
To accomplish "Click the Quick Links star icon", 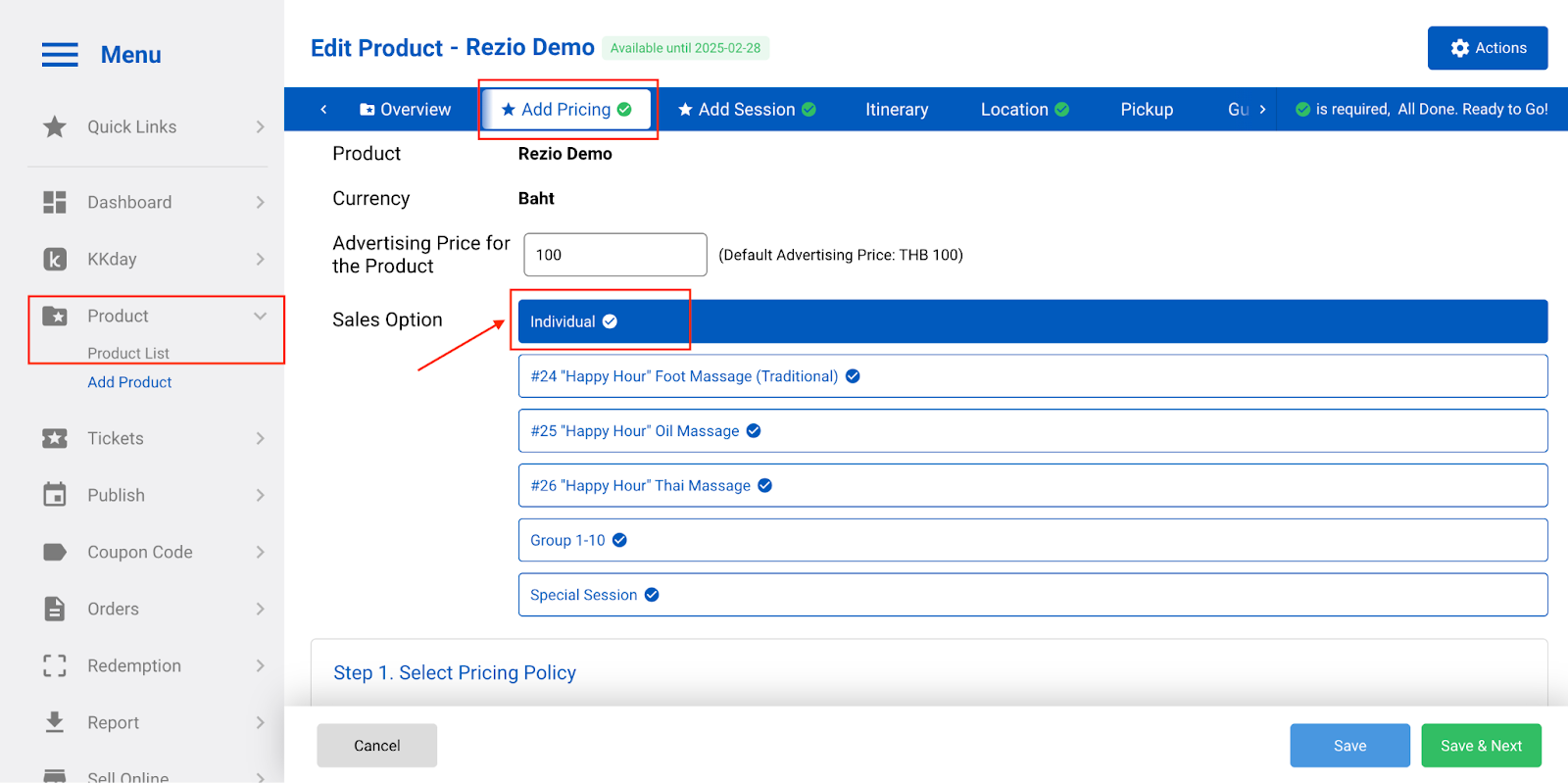I will pos(55,126).
